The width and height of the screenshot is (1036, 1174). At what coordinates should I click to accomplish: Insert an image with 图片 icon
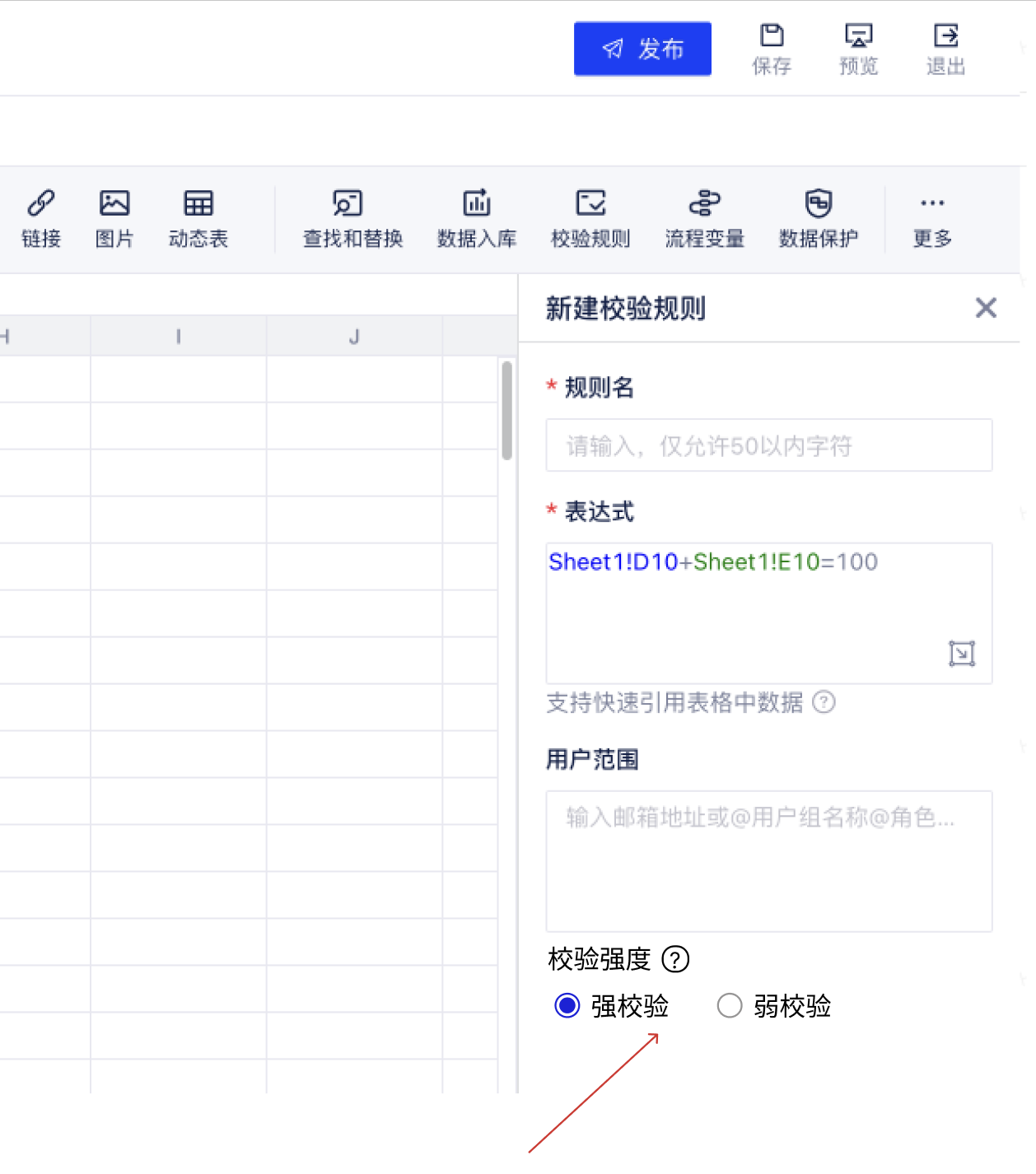point(114,217)
